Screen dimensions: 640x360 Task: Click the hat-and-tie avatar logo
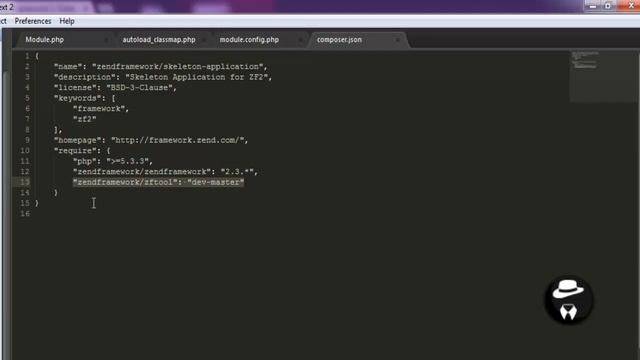(x=569, y=300)
